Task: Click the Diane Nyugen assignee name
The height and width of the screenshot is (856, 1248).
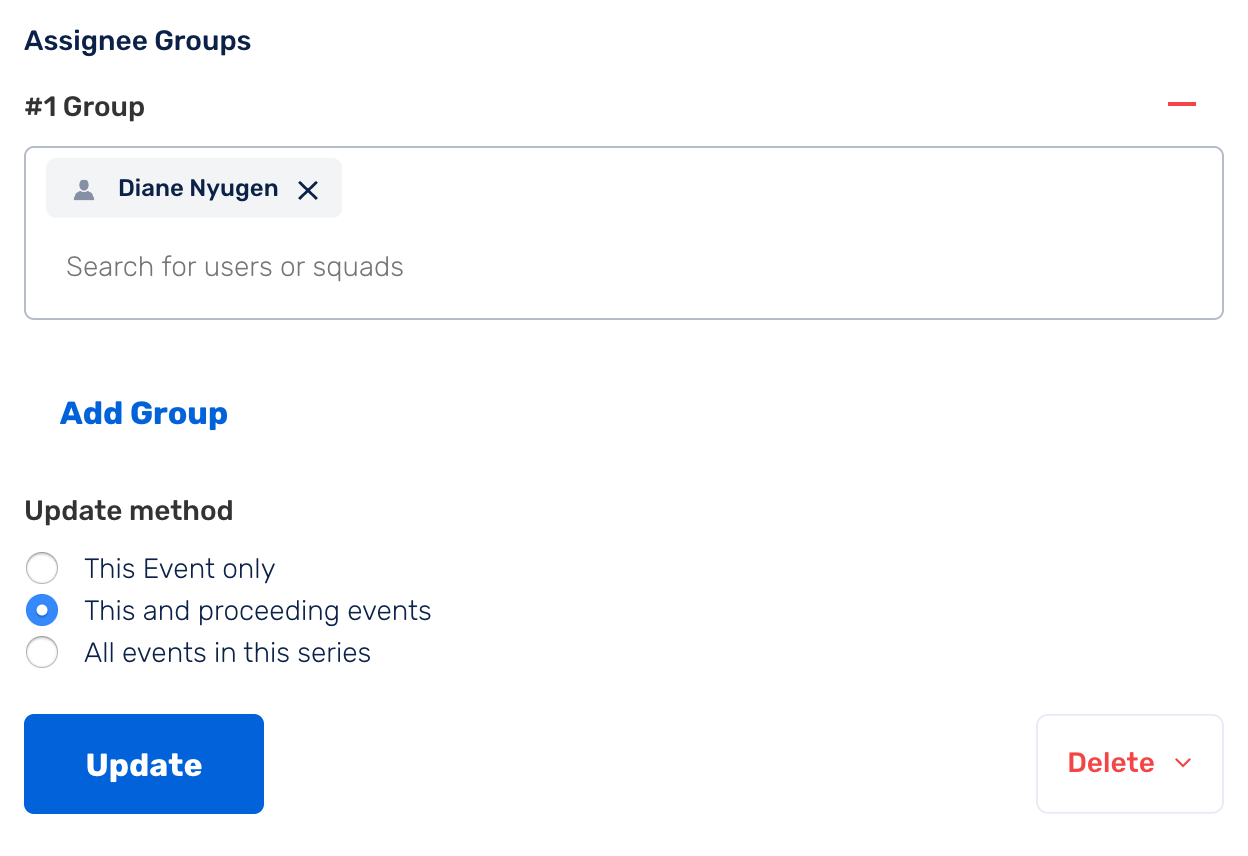Action: pyautogui.click(x=198, y=188)
